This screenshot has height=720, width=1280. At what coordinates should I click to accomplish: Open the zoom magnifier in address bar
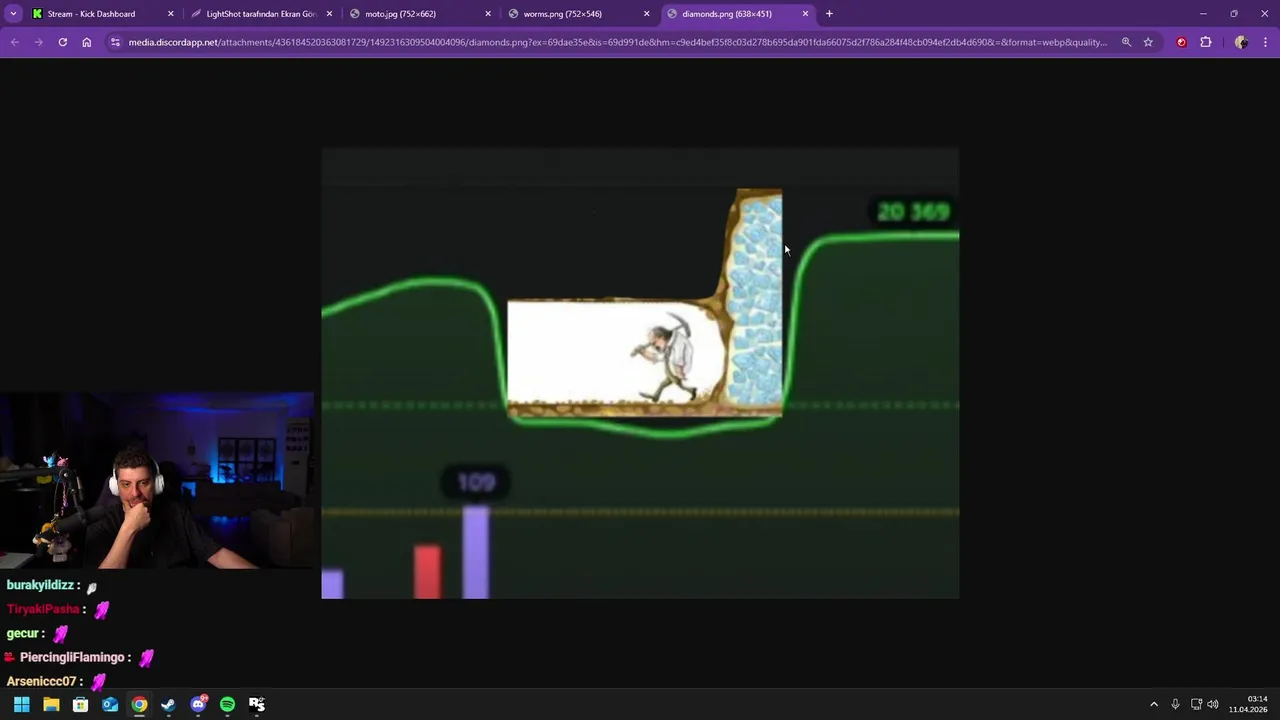[x=1126, y=42]
